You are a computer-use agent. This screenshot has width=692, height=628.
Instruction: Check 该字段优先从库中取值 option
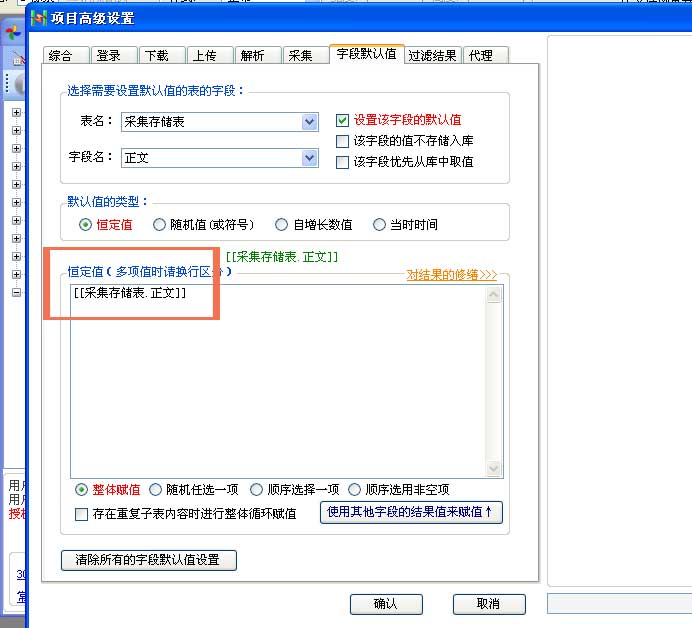tap(343, 162)
